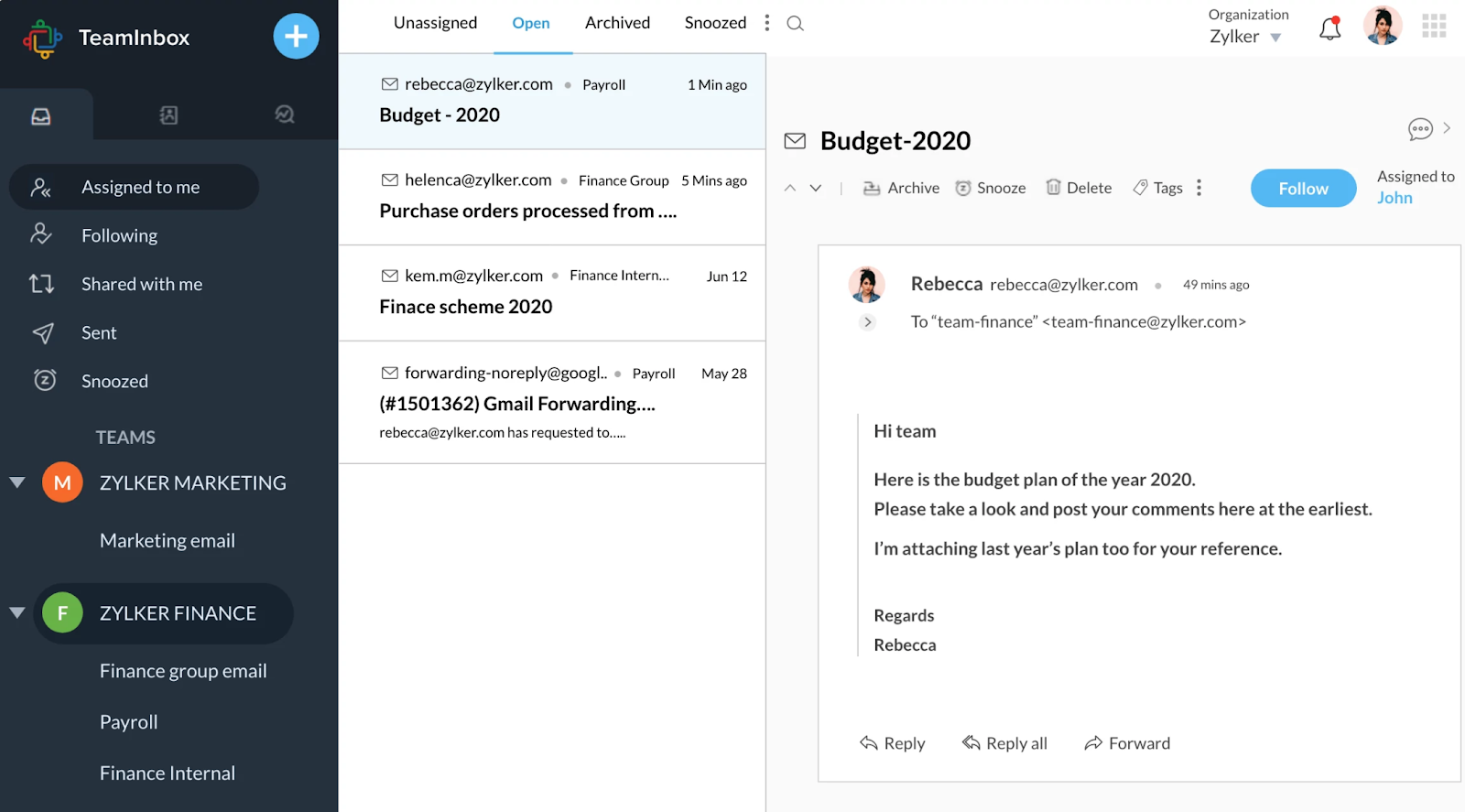
Task: Snooze the current email thread
Action: [x=990, y=188]
